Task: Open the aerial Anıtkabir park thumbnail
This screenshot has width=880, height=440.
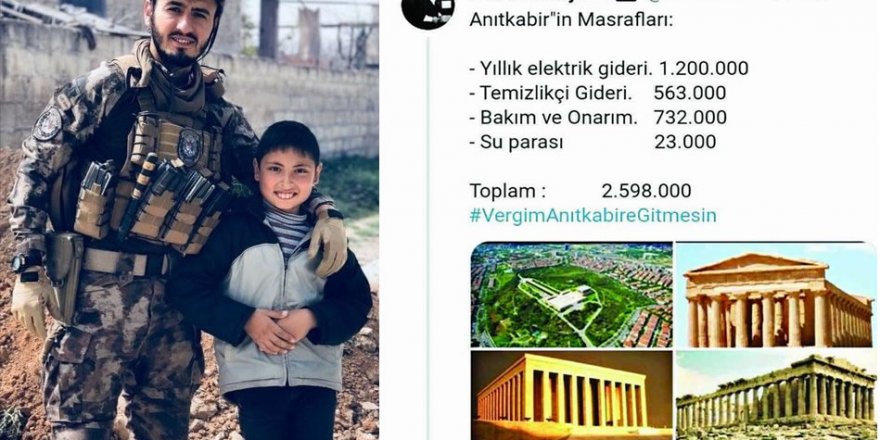Action: (571, 295)
